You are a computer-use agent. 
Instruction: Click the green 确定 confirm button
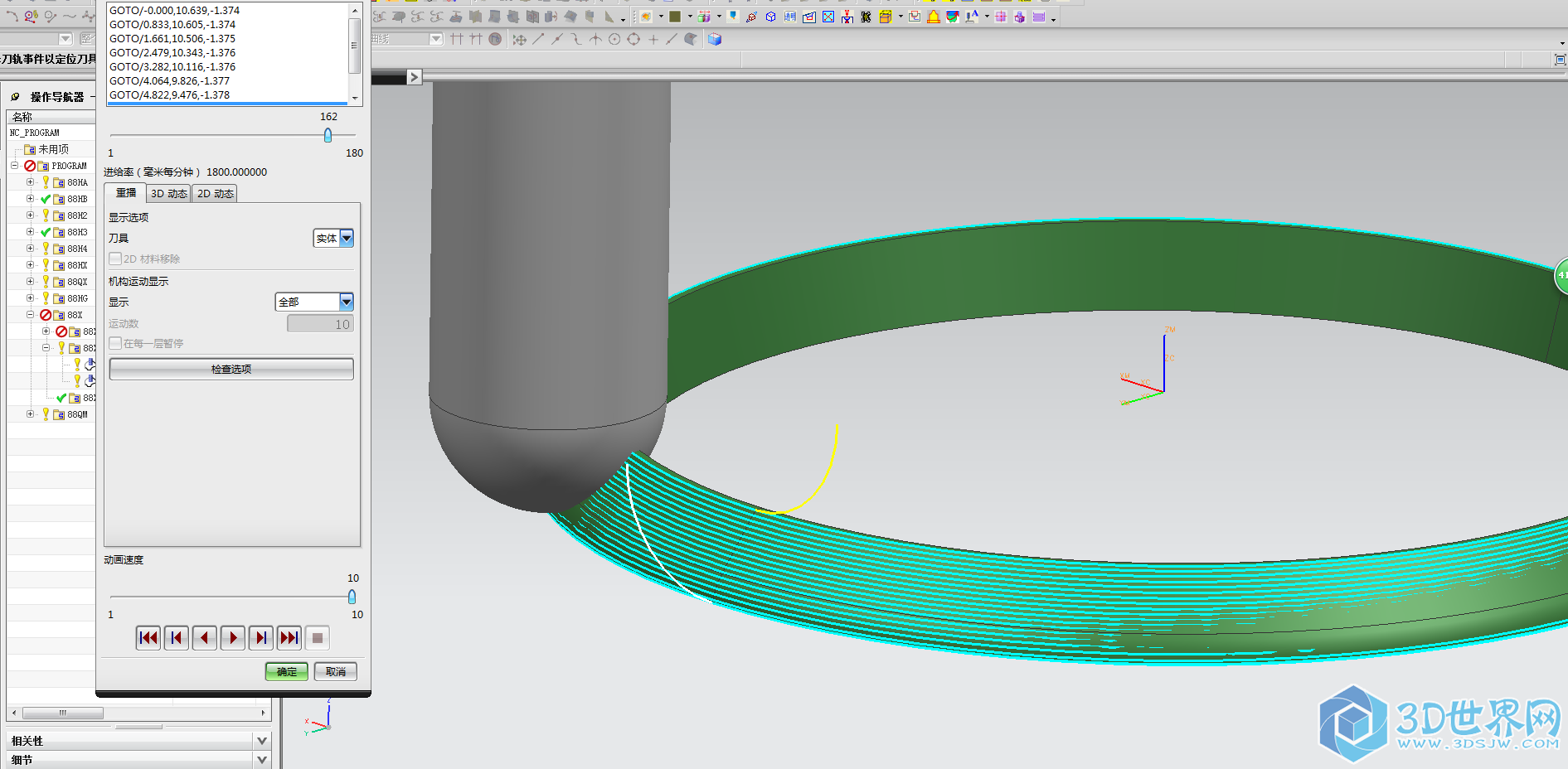click(x=287, y=671)
